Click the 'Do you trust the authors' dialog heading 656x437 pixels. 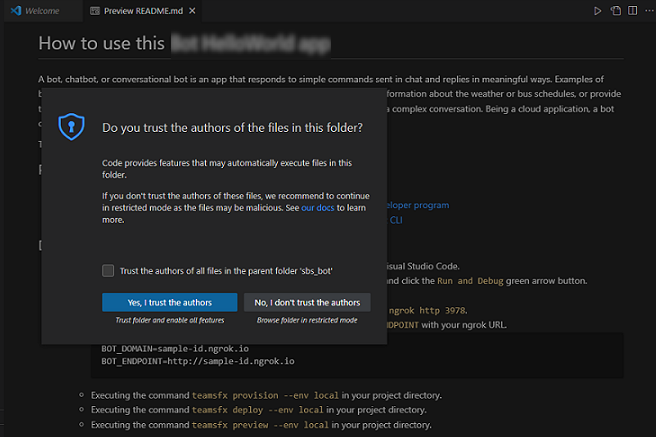tap(233, 128)
